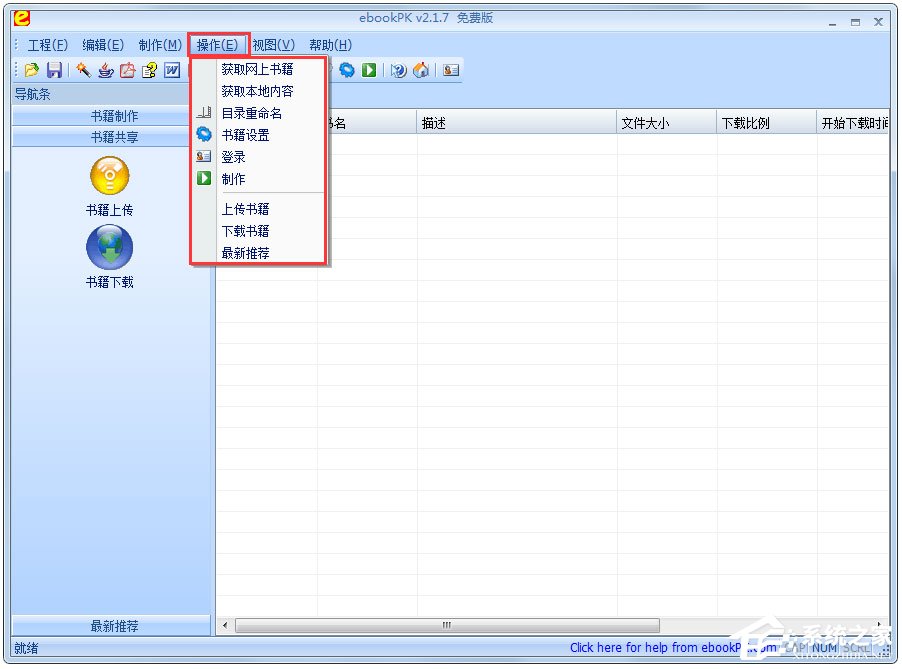This screenshot has width=902, height=669.
Task: Maximize the ebookPK window
Action: pyautogui.click(x=855, y=22)
